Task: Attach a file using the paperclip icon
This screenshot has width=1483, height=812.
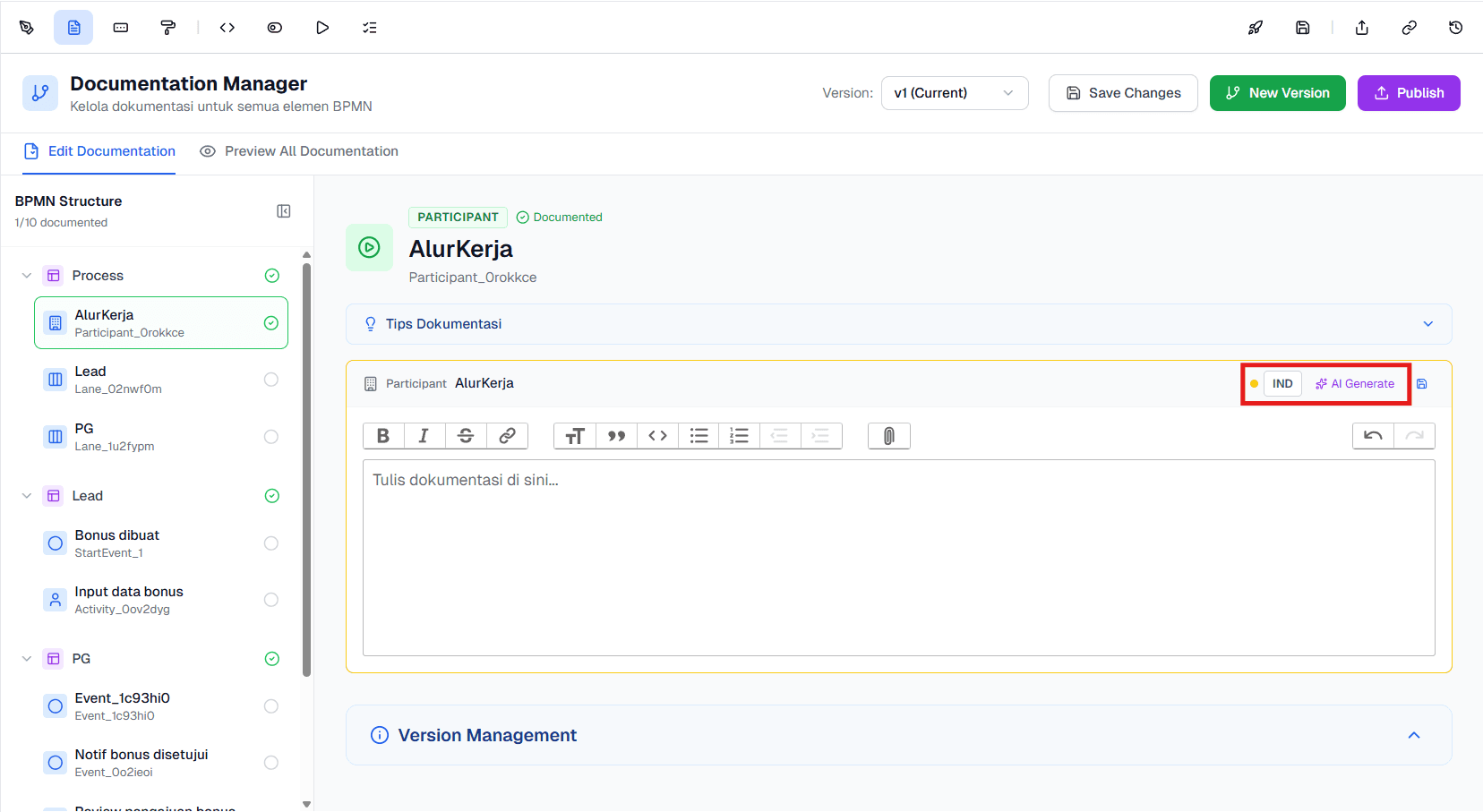Action: click(889, 436)
